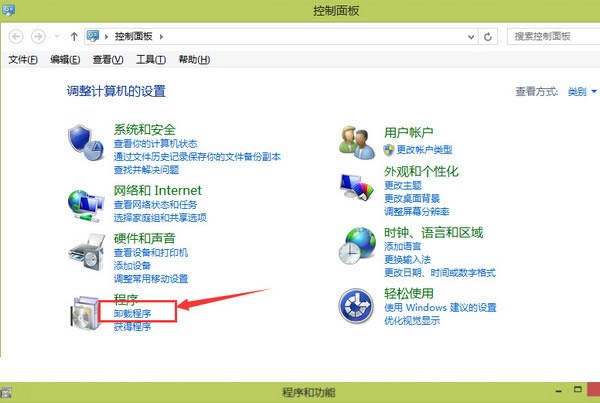This screenshot has height=403, width=600.
Task: Open the 外观和个性化 monitor icon
Action: [x=357, y=186]
